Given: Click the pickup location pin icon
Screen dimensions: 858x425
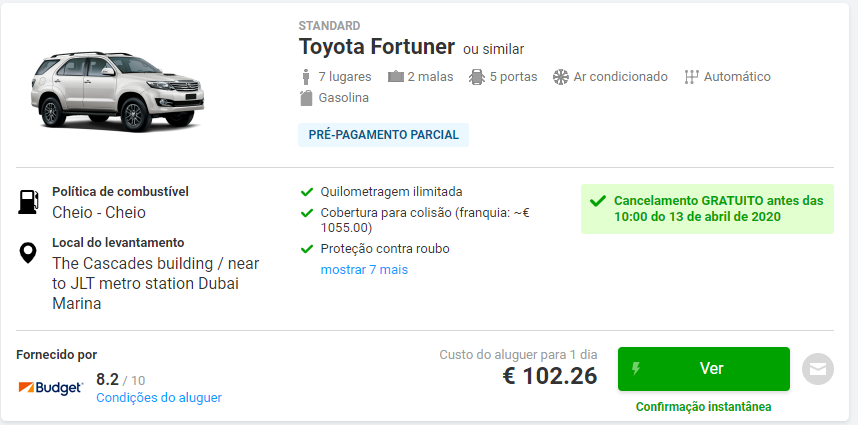Looking at the screenshot, I should pyautogui.click(x=28, y=253).
